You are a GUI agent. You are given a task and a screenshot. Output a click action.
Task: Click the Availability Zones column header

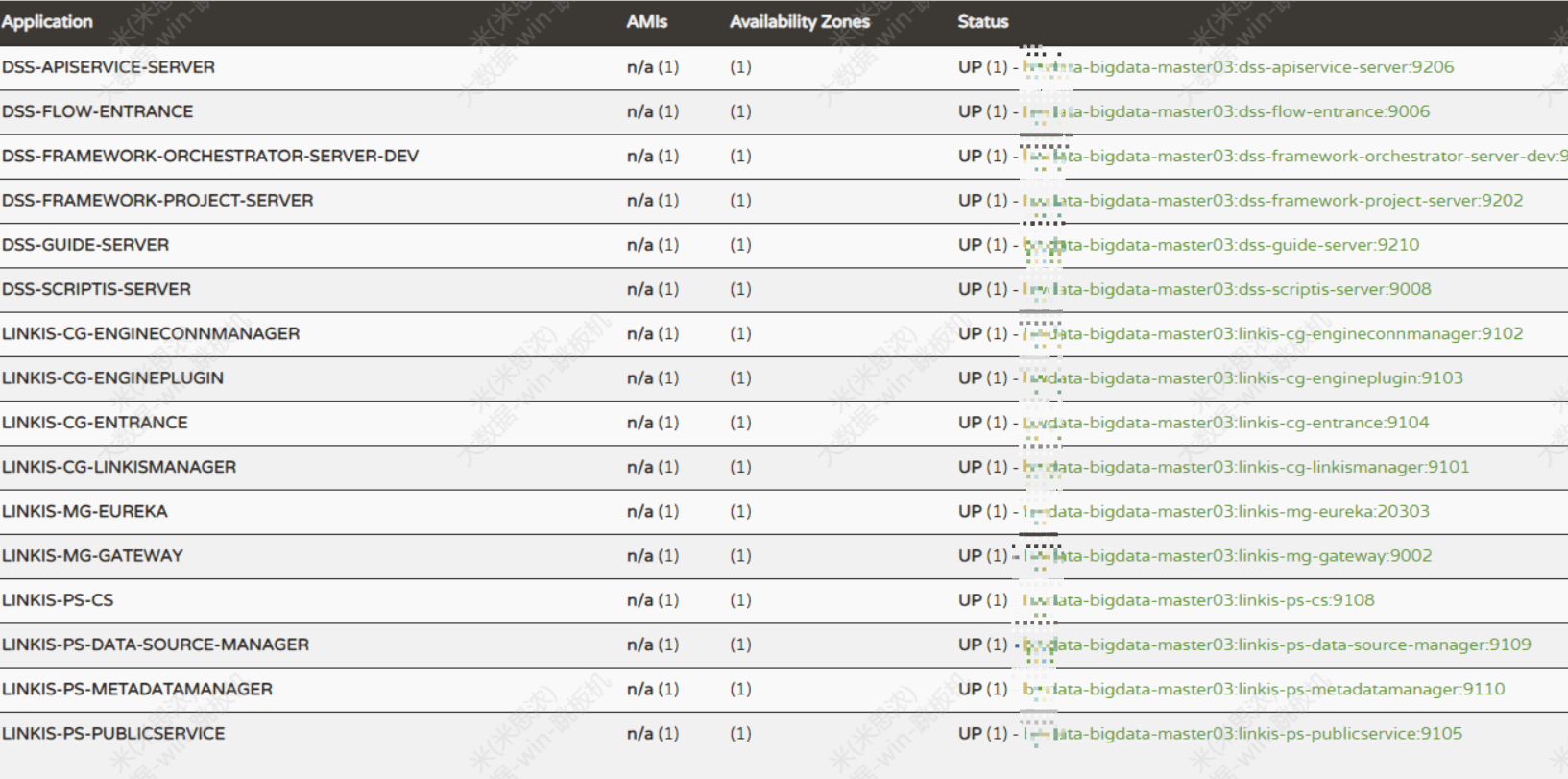[x=800, y=21]
